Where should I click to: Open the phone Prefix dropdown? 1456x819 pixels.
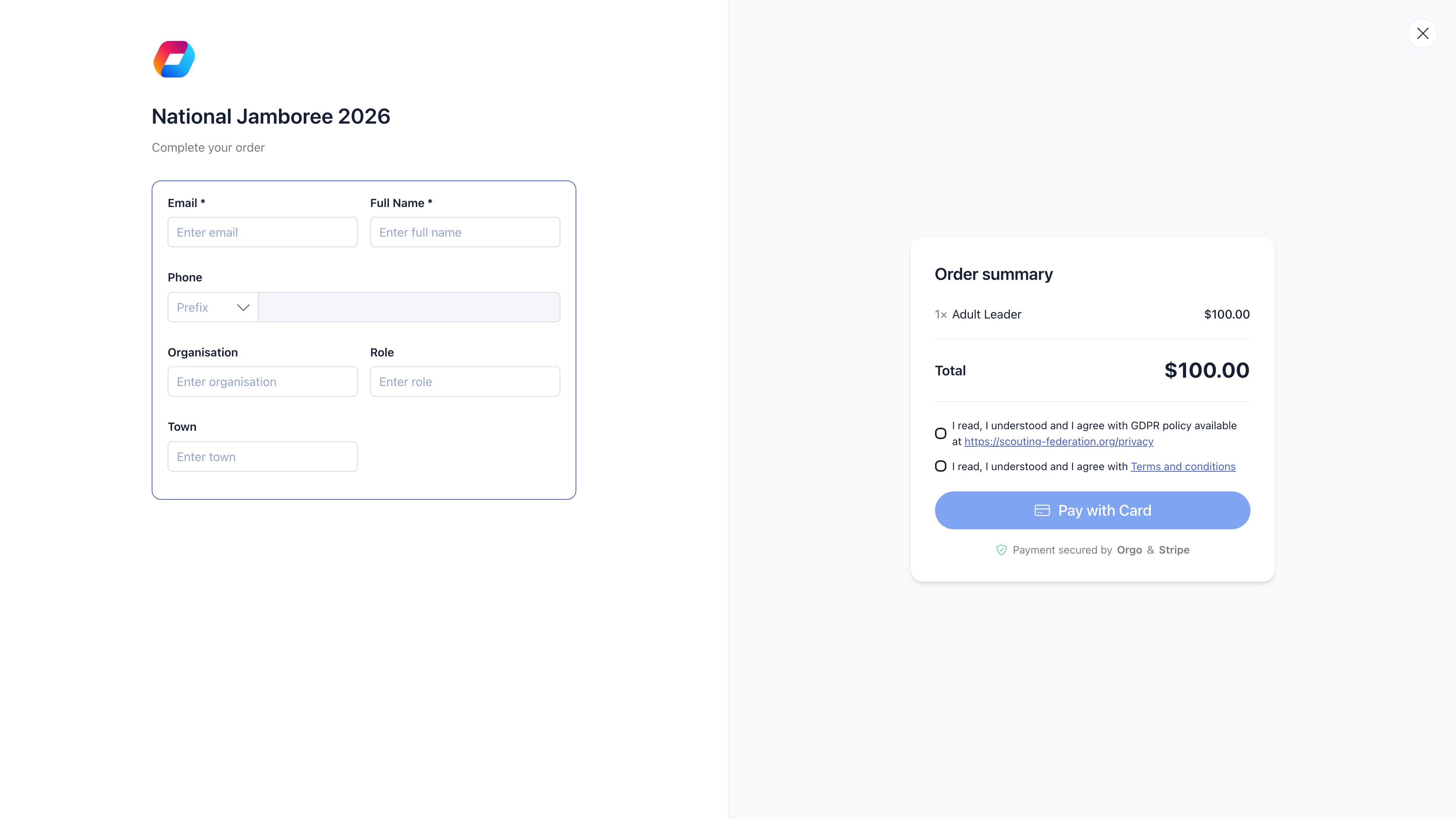click(x=212, y=307)
